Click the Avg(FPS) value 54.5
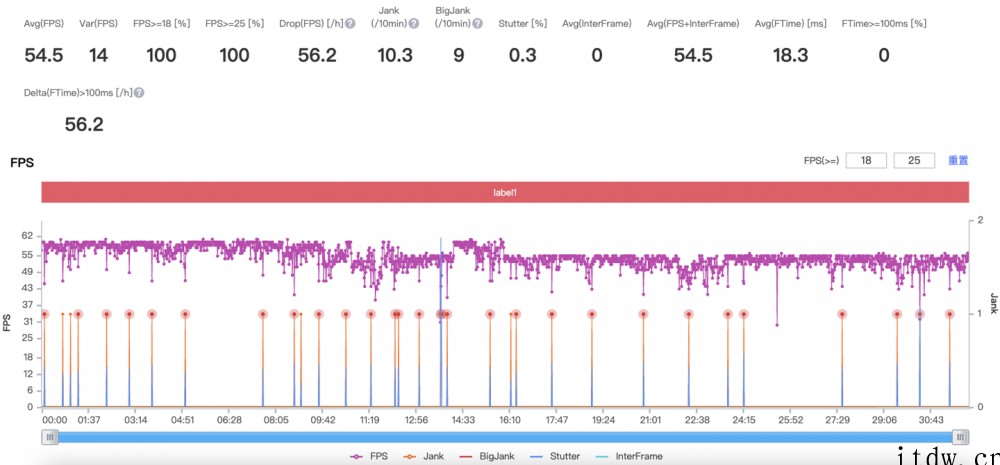The image size is (1000, 465). click(44, 55)
